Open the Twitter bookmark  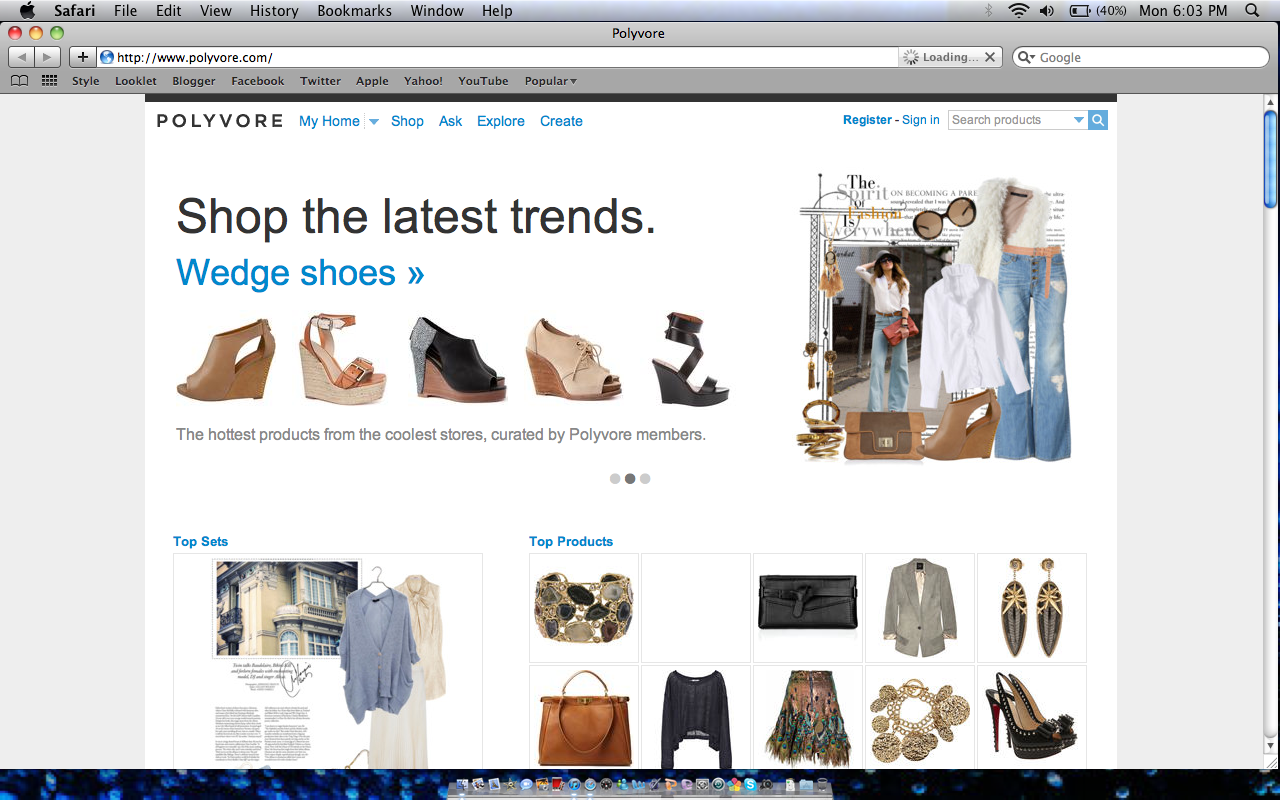click(x=321, y=81)
